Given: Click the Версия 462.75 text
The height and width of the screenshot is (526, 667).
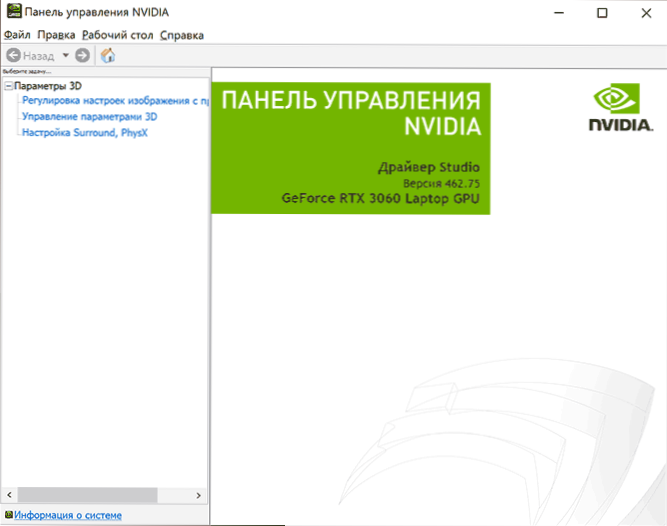Looking at the screenshot, I should [441, 183].
